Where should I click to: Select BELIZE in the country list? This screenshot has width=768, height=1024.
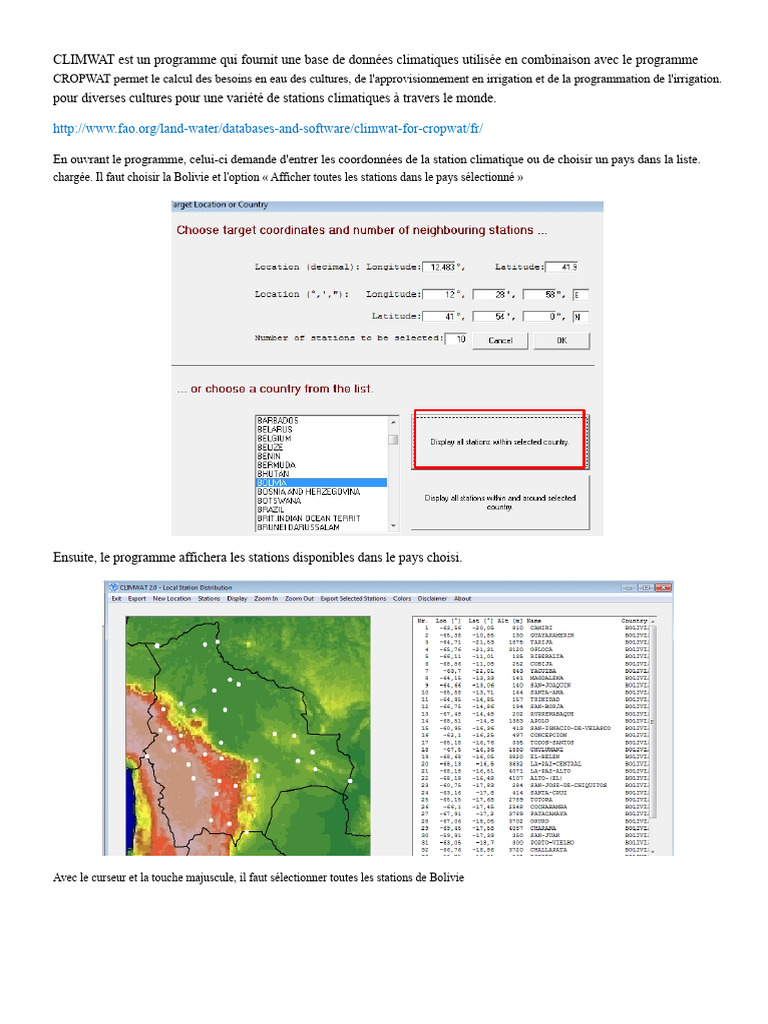click(x=270, y=447)
